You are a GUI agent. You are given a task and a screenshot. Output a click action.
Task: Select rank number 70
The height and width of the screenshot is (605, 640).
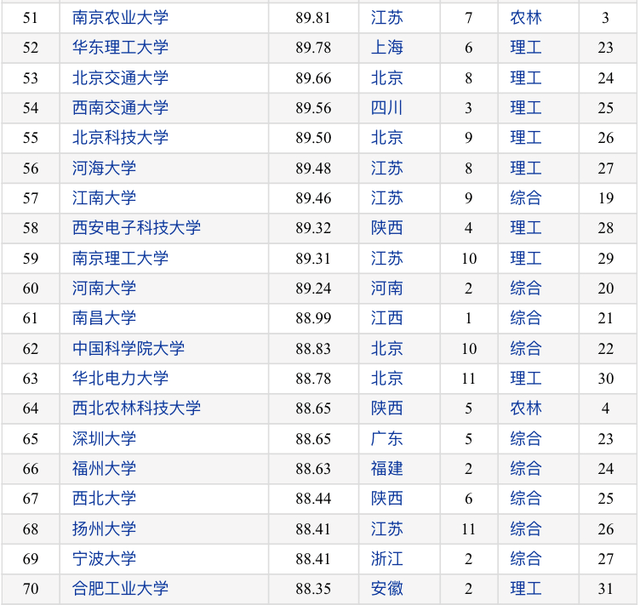click(31, 589)
